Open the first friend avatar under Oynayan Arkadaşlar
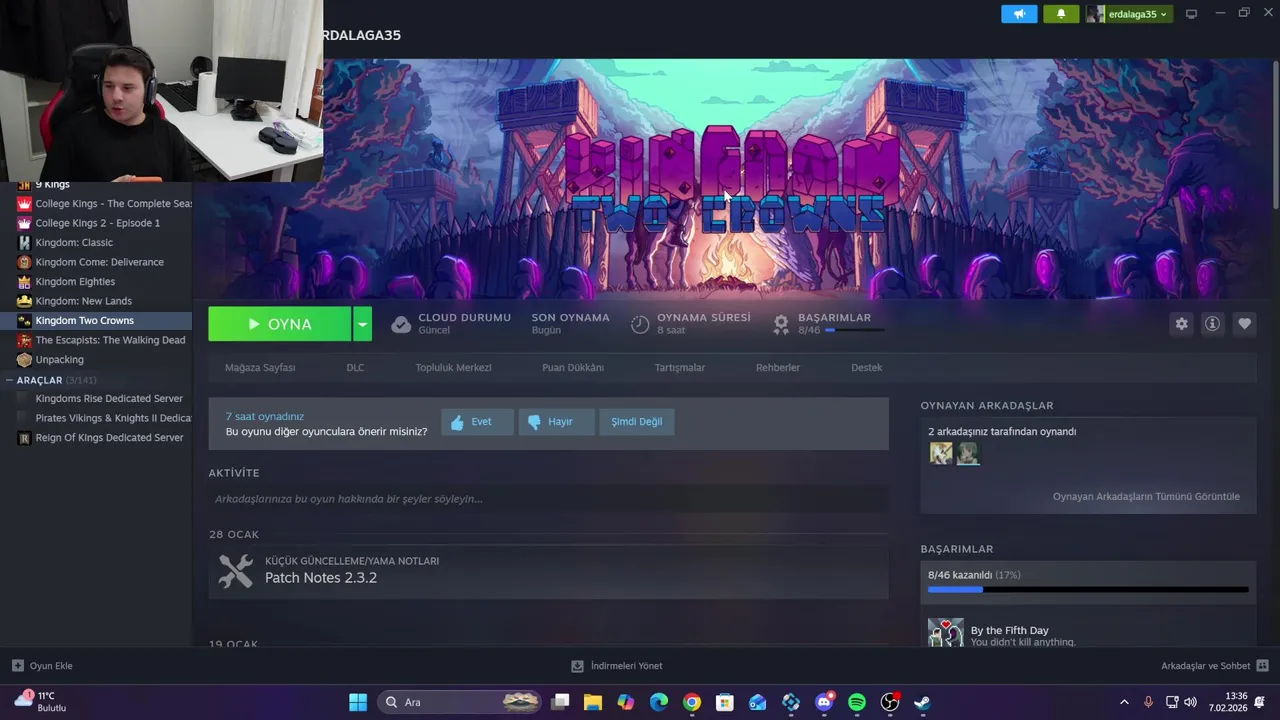The height and width of the screenshot is (720, 1280). click(x=941, y=453)
